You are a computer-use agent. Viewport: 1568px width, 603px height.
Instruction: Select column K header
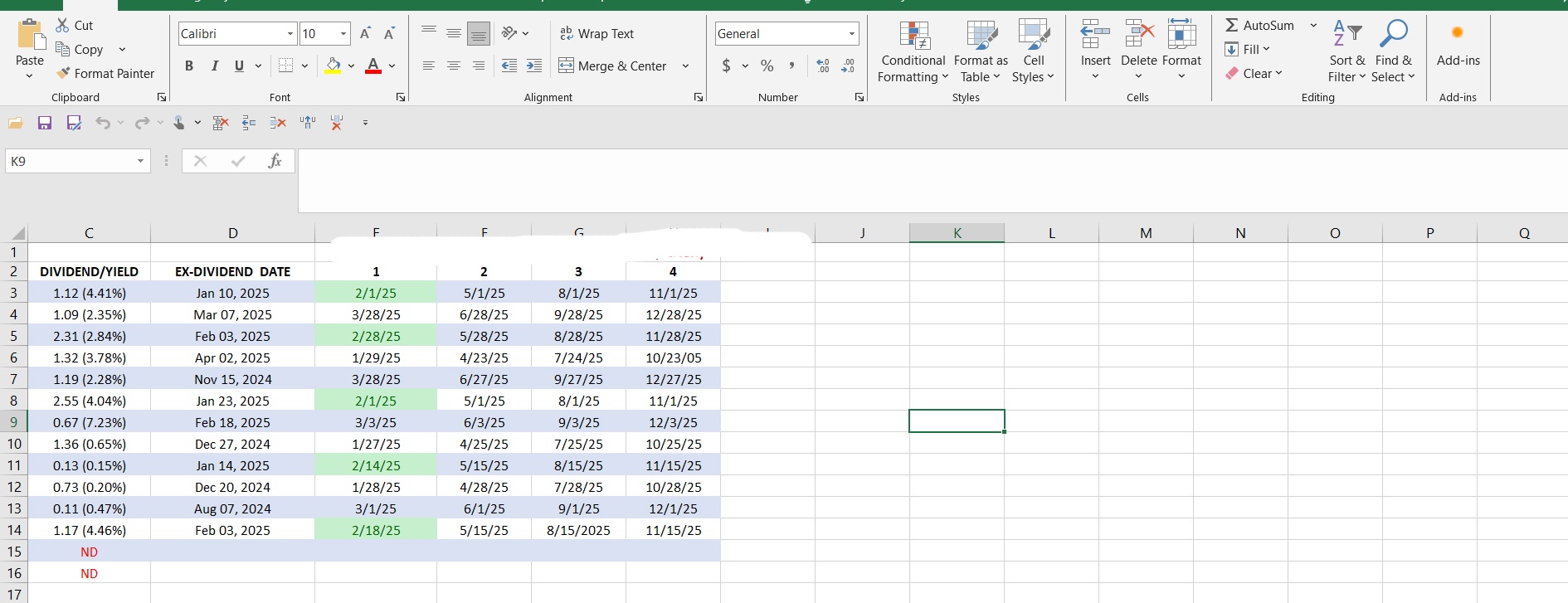[x=957, y=233]
